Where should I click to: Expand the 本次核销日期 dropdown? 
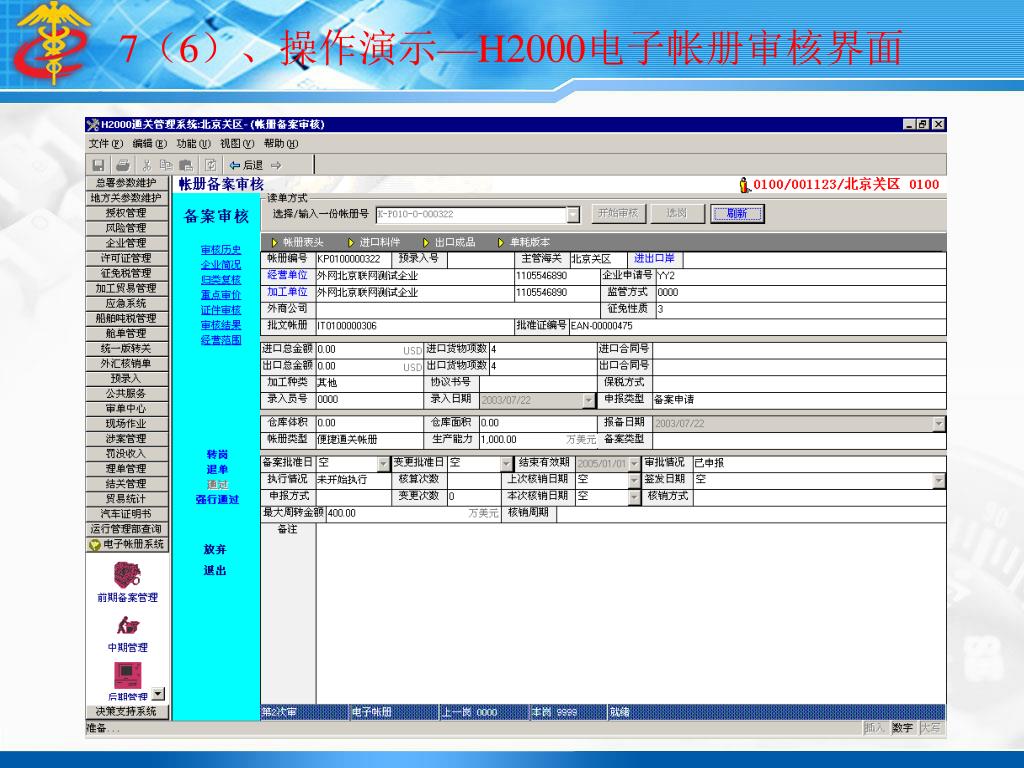point(633,497)
